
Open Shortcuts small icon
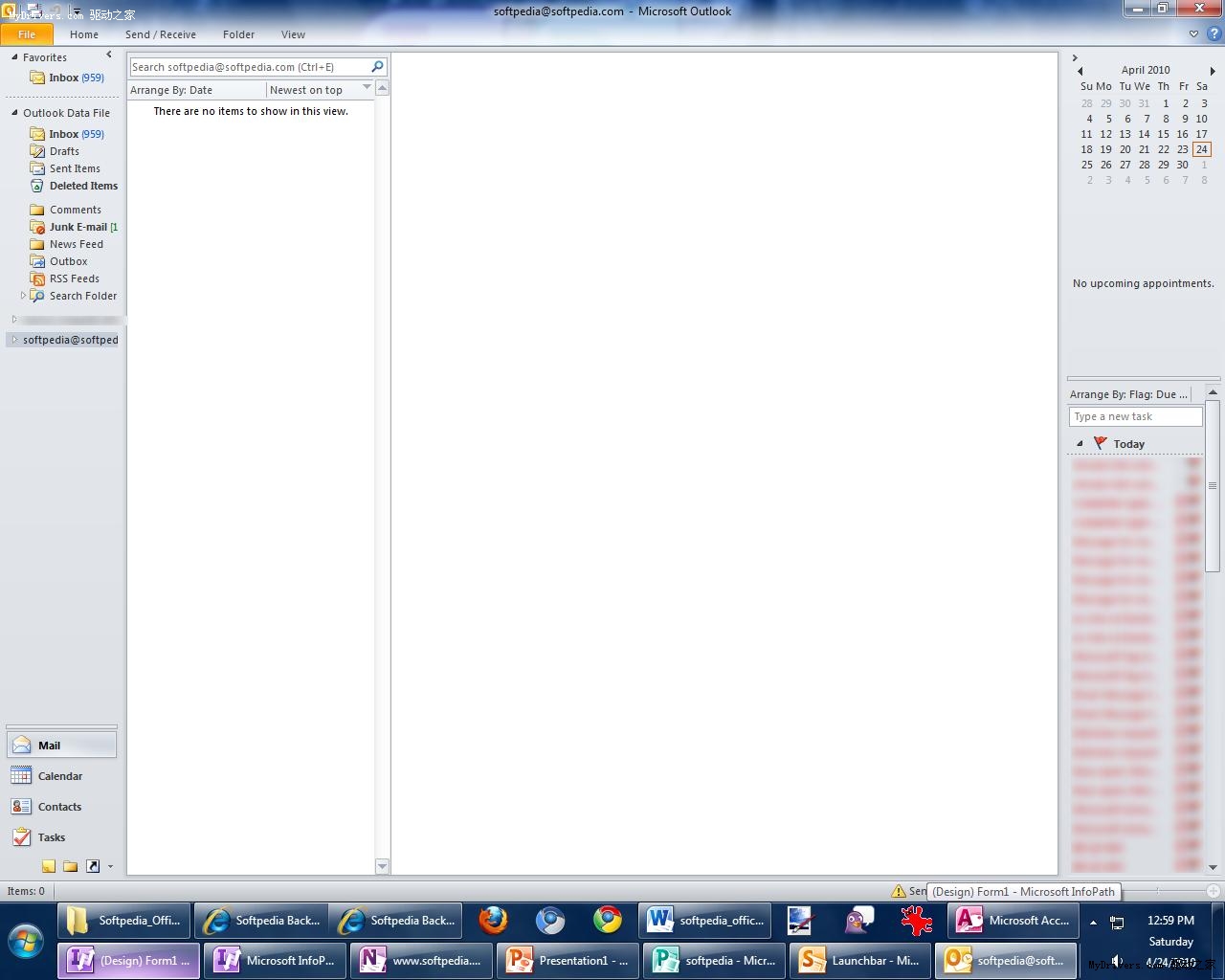click(93, 866)
